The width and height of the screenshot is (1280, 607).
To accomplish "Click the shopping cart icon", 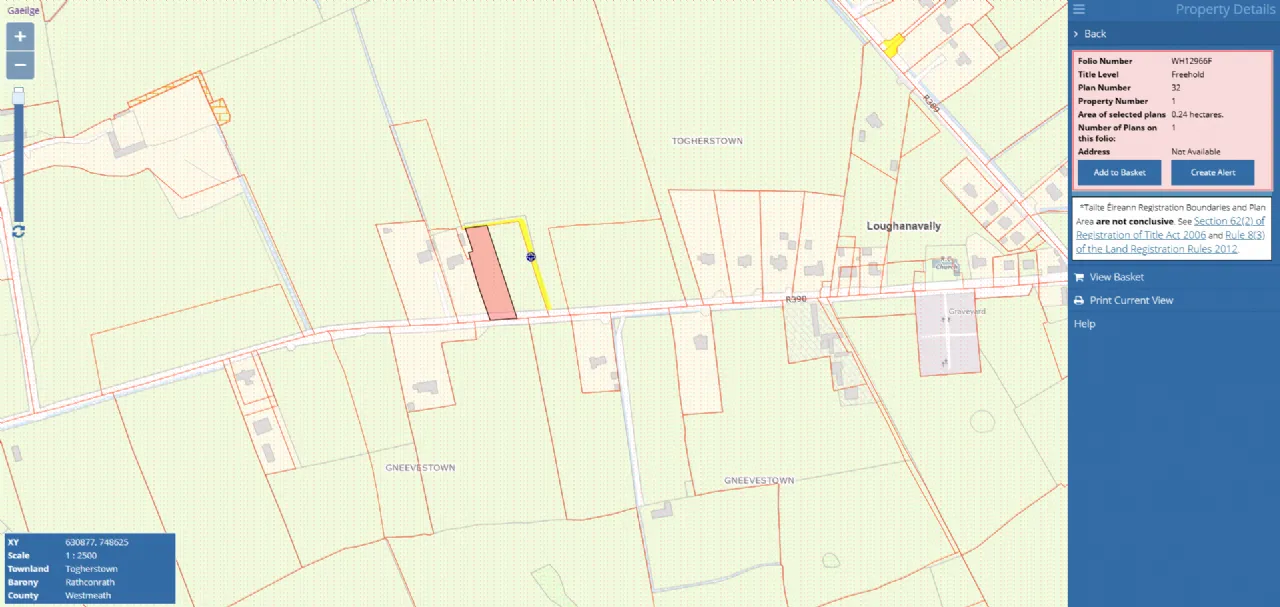I will pyautogui.click(x=1079, y=277).
